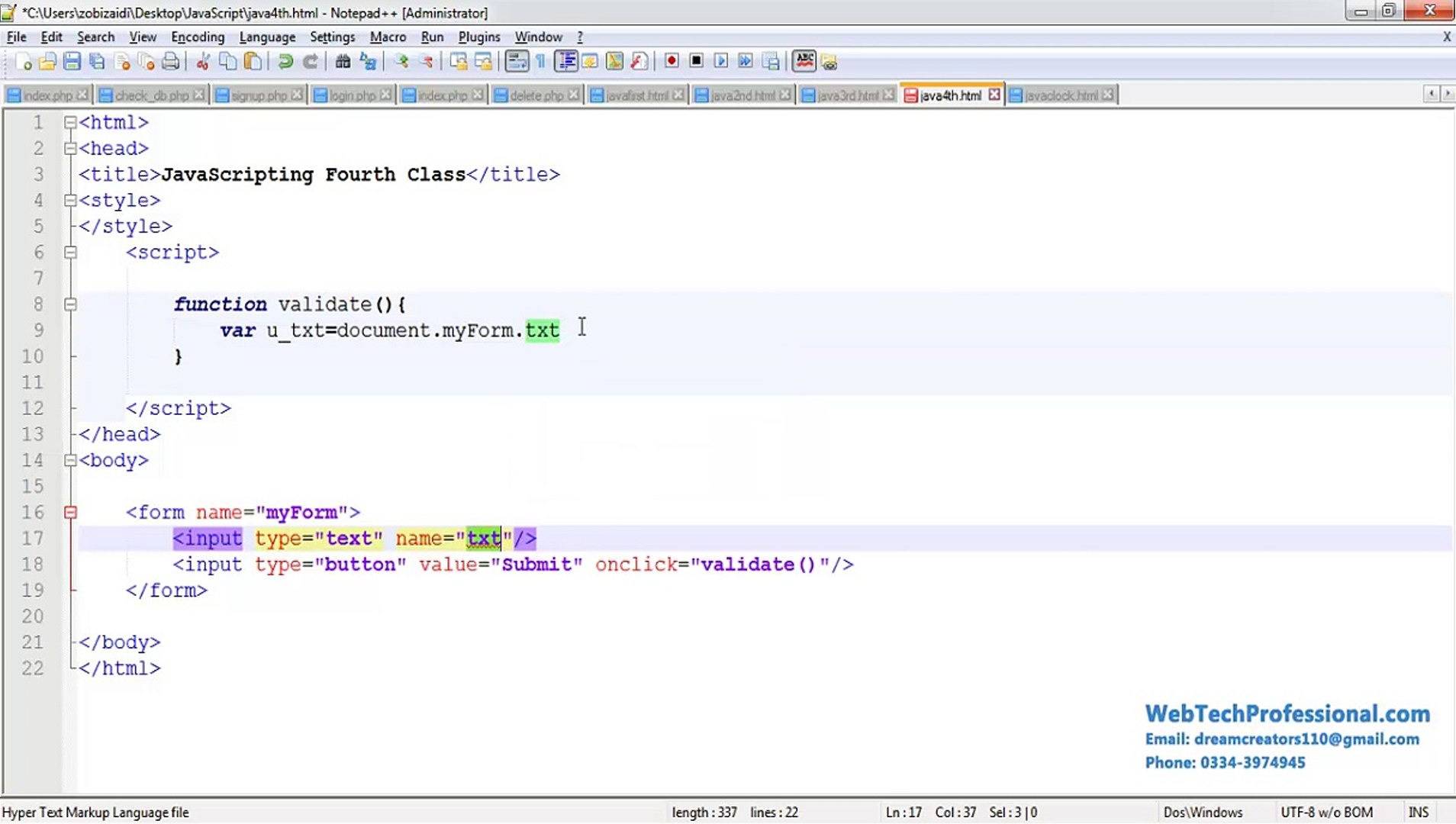This screenshot has height=824, width=1456.
Task: Open the Encoding menu
Action: coord(198,37)
